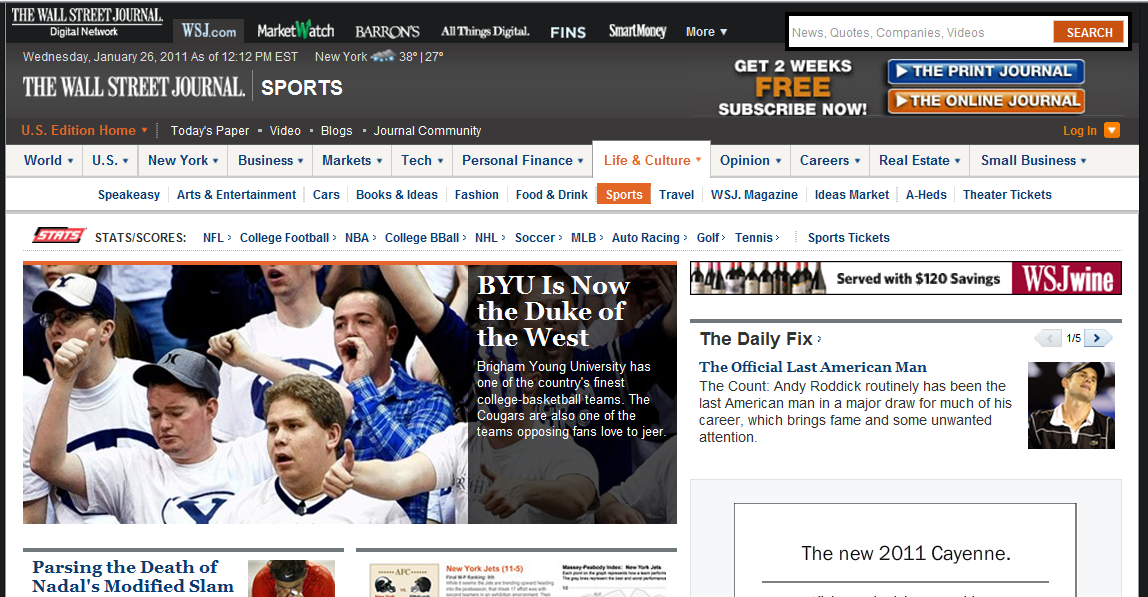Open the MarketWatch network tab

tap(296, 31)
